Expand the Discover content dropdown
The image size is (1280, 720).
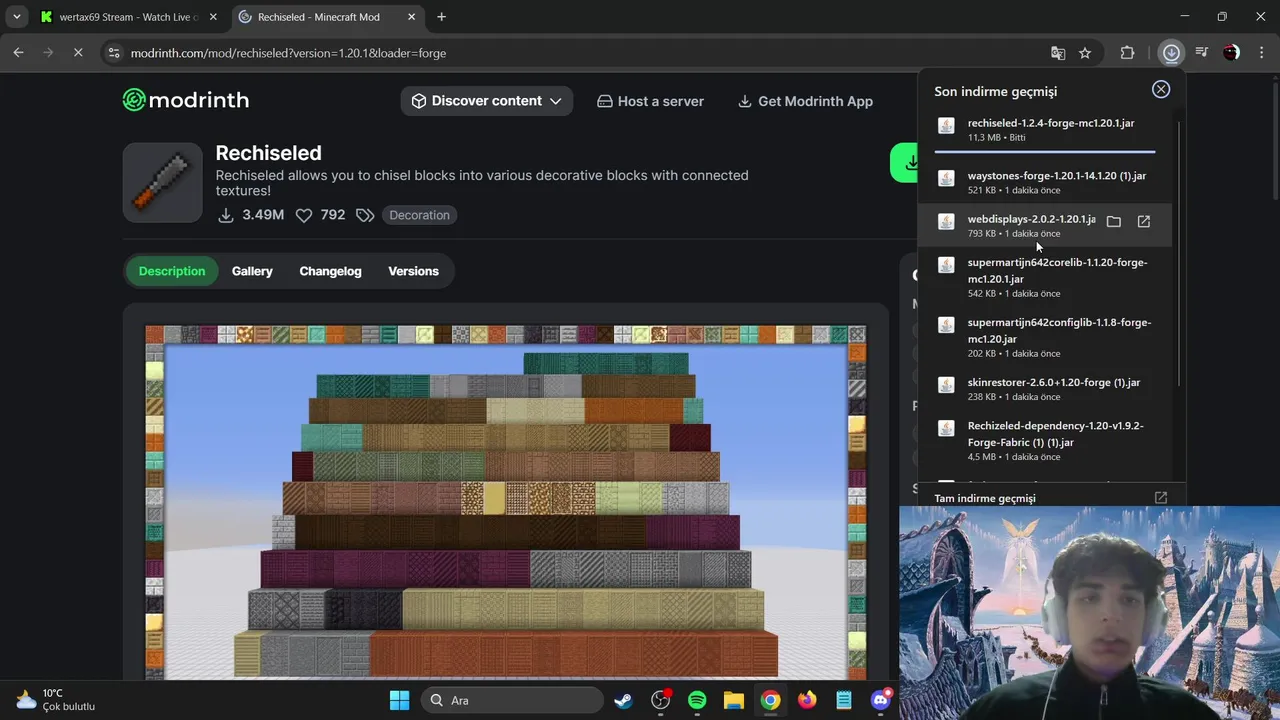[487, 101]
